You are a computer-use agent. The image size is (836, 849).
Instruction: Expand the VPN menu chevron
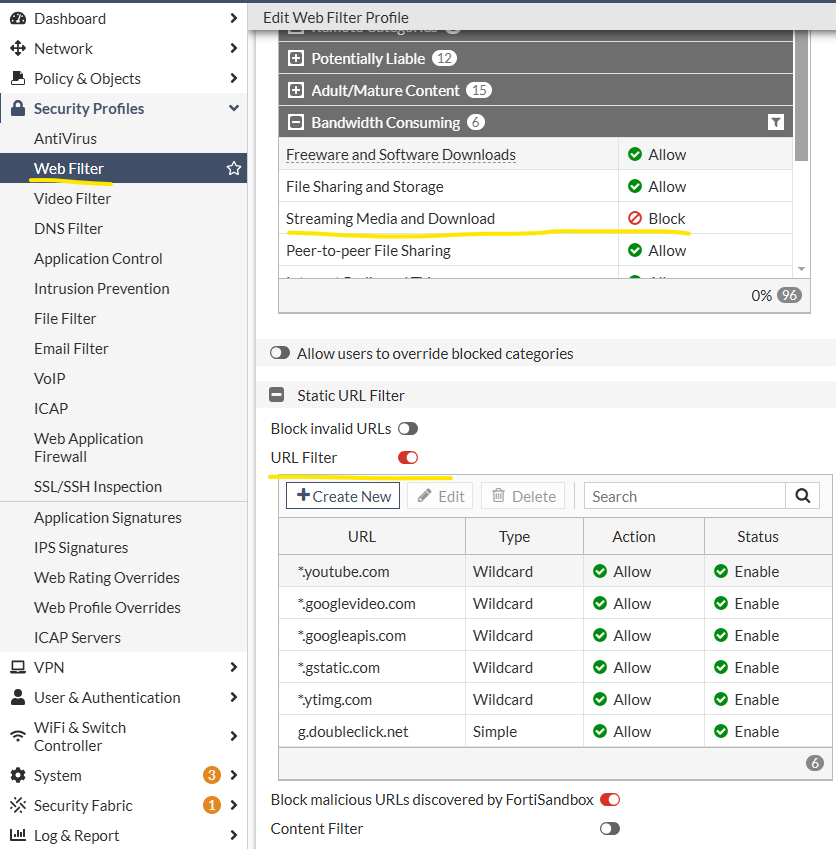point(233,667)
